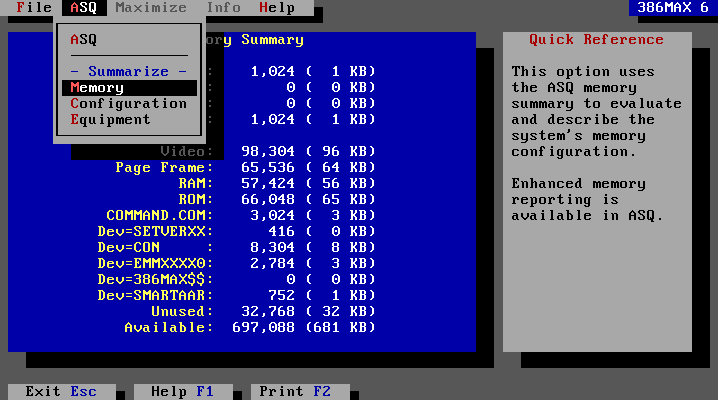Open the Help menu
718x400 pixels.
[x=277, y=8]
